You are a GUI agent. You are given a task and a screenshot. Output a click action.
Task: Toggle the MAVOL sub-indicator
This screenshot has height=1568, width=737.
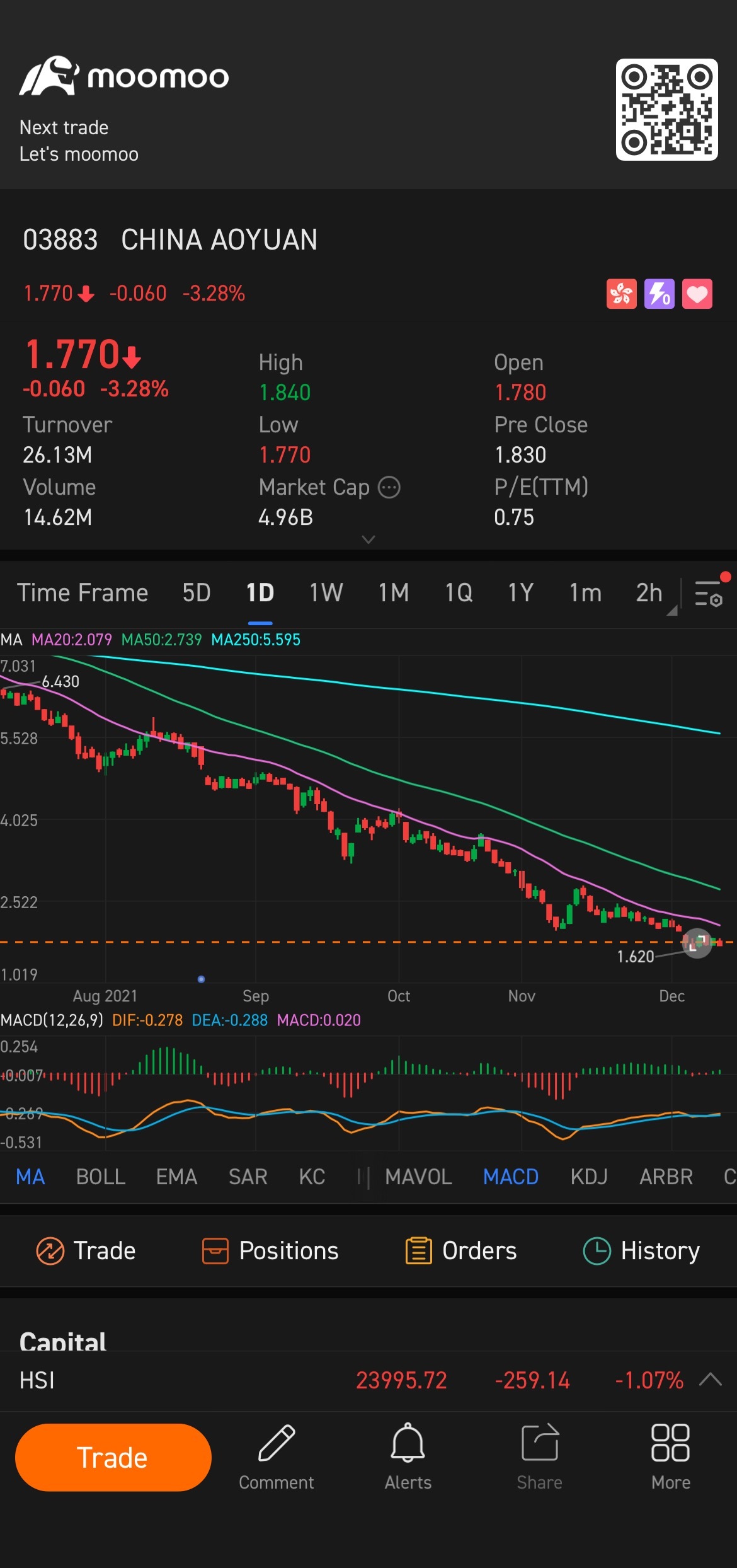coord(419,1177)
